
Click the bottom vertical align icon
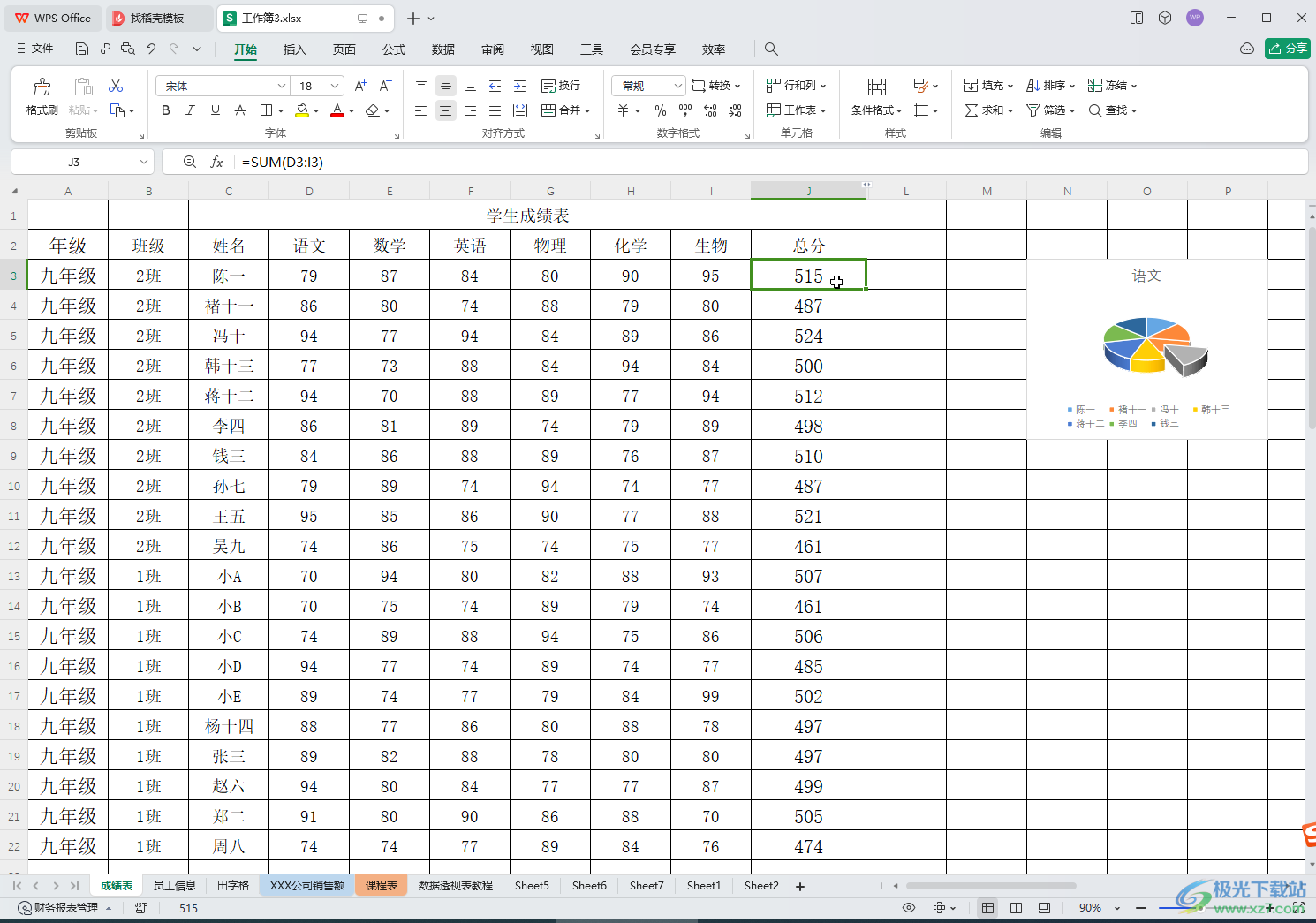471,86
